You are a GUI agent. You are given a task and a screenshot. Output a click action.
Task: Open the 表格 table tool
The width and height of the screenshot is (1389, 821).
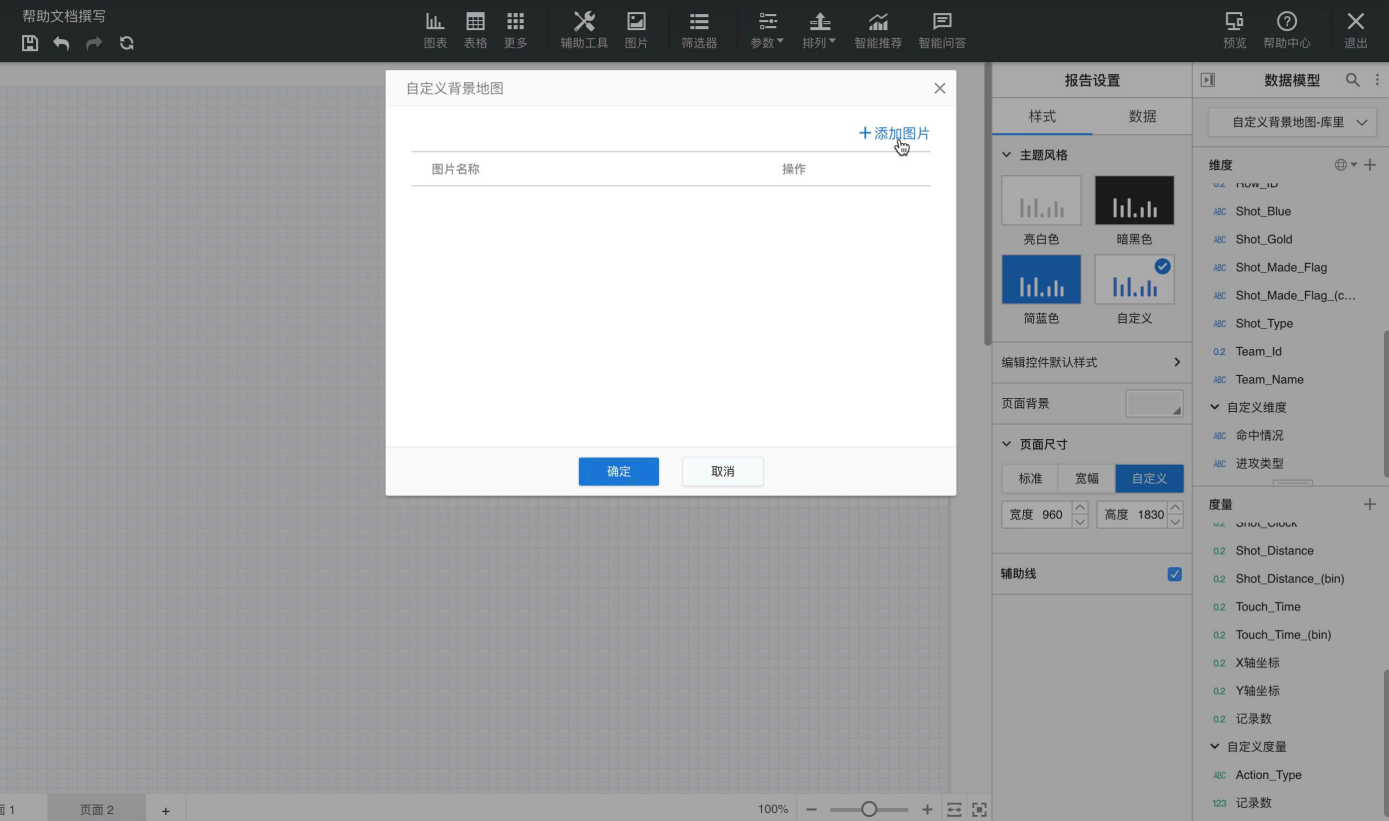point(475,30)
